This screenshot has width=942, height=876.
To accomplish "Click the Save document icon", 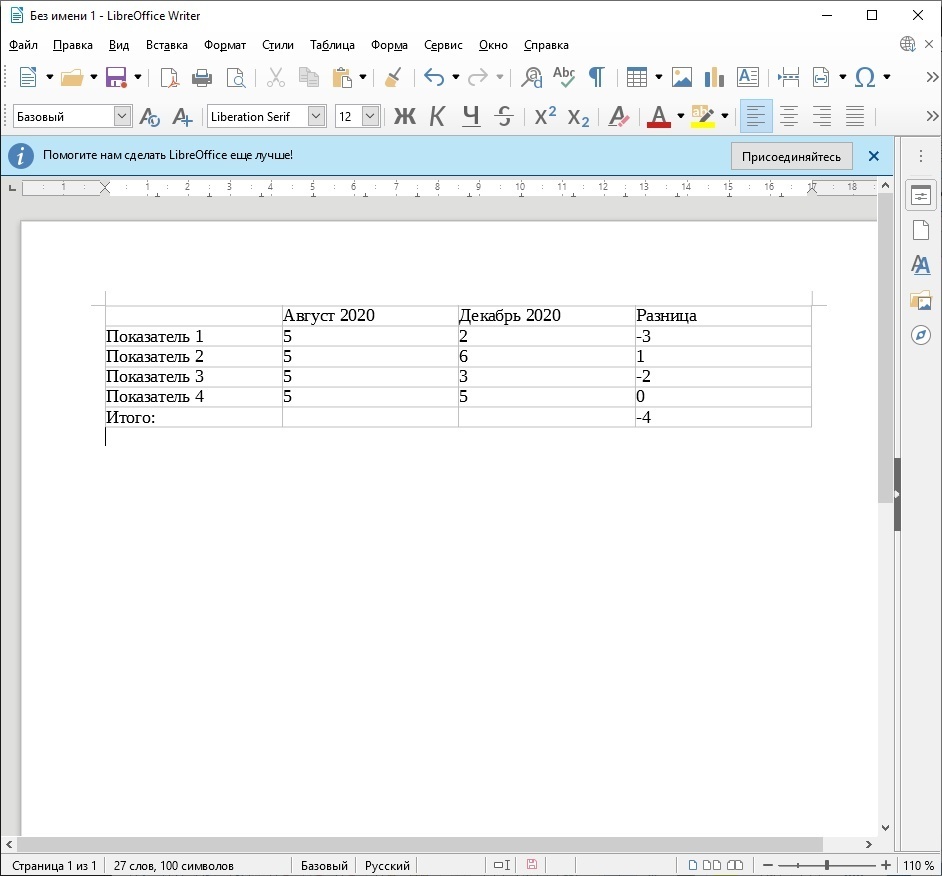I will pyautogui.click(x=116, y=77).
